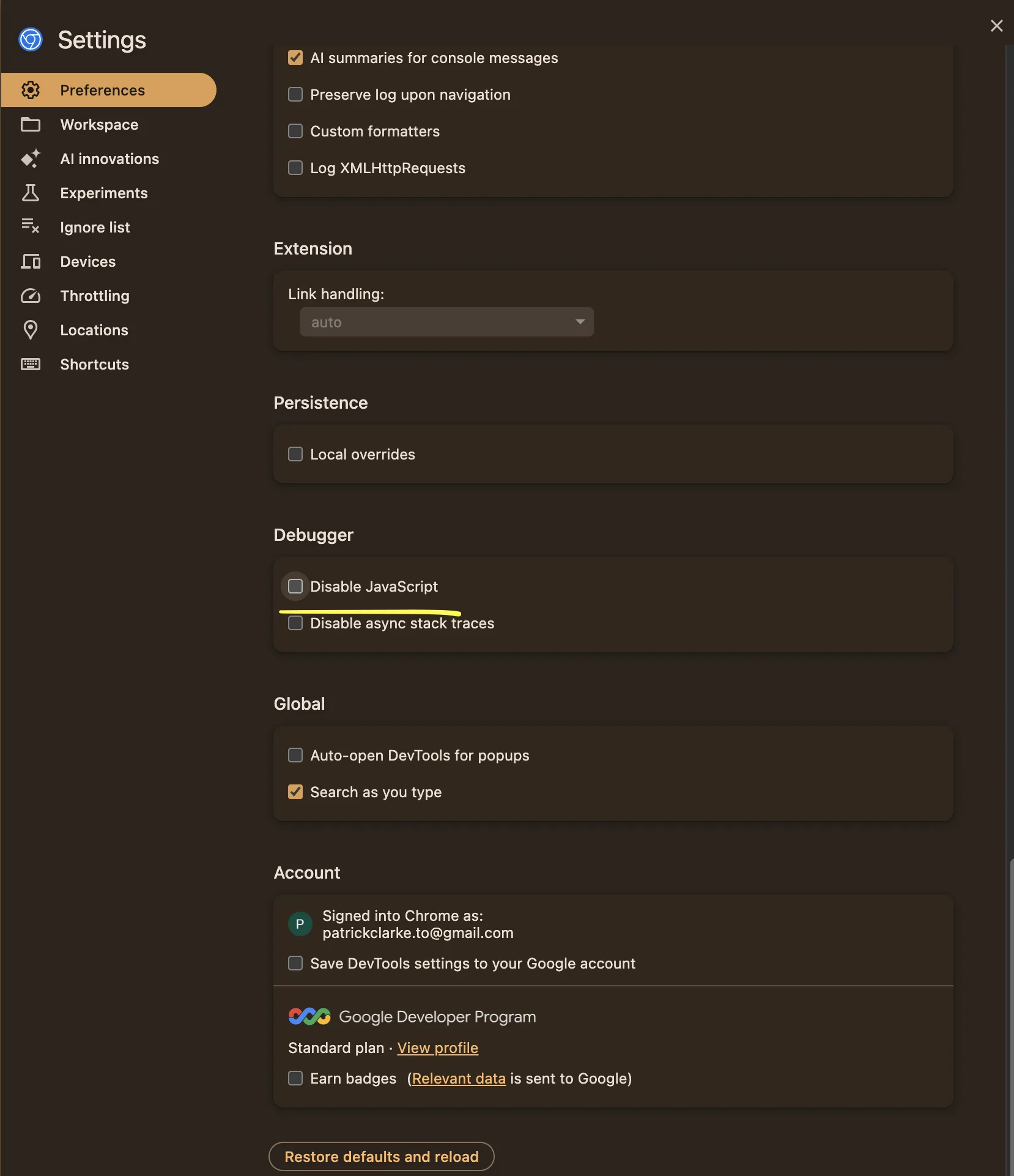Click Restore defaults and reload button
The width and height of the screenshot is (1014, 1176).
[382, 1156]
